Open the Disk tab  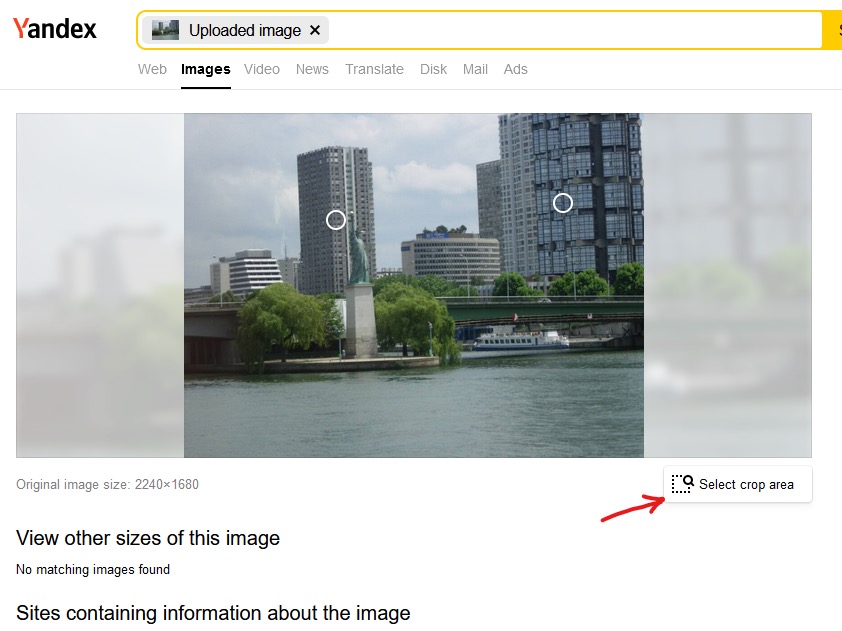(433, 69)
